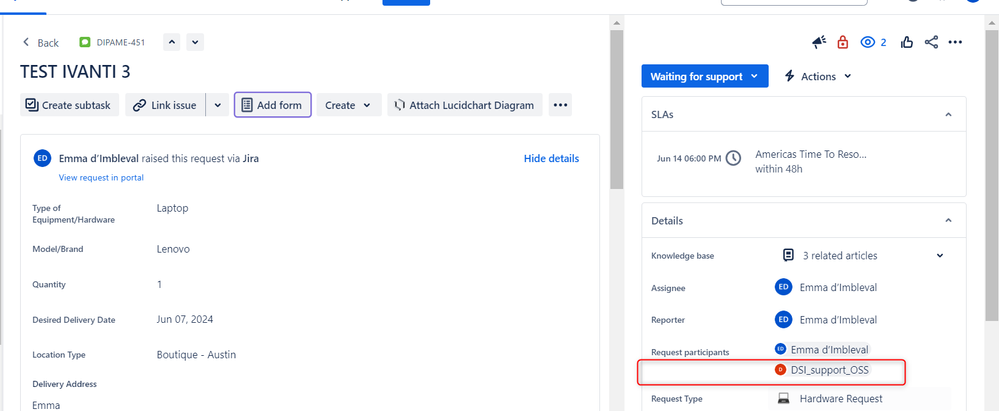The image size is (999, 411).
Task: Click the red lock restriction icon
Action: 843,43
